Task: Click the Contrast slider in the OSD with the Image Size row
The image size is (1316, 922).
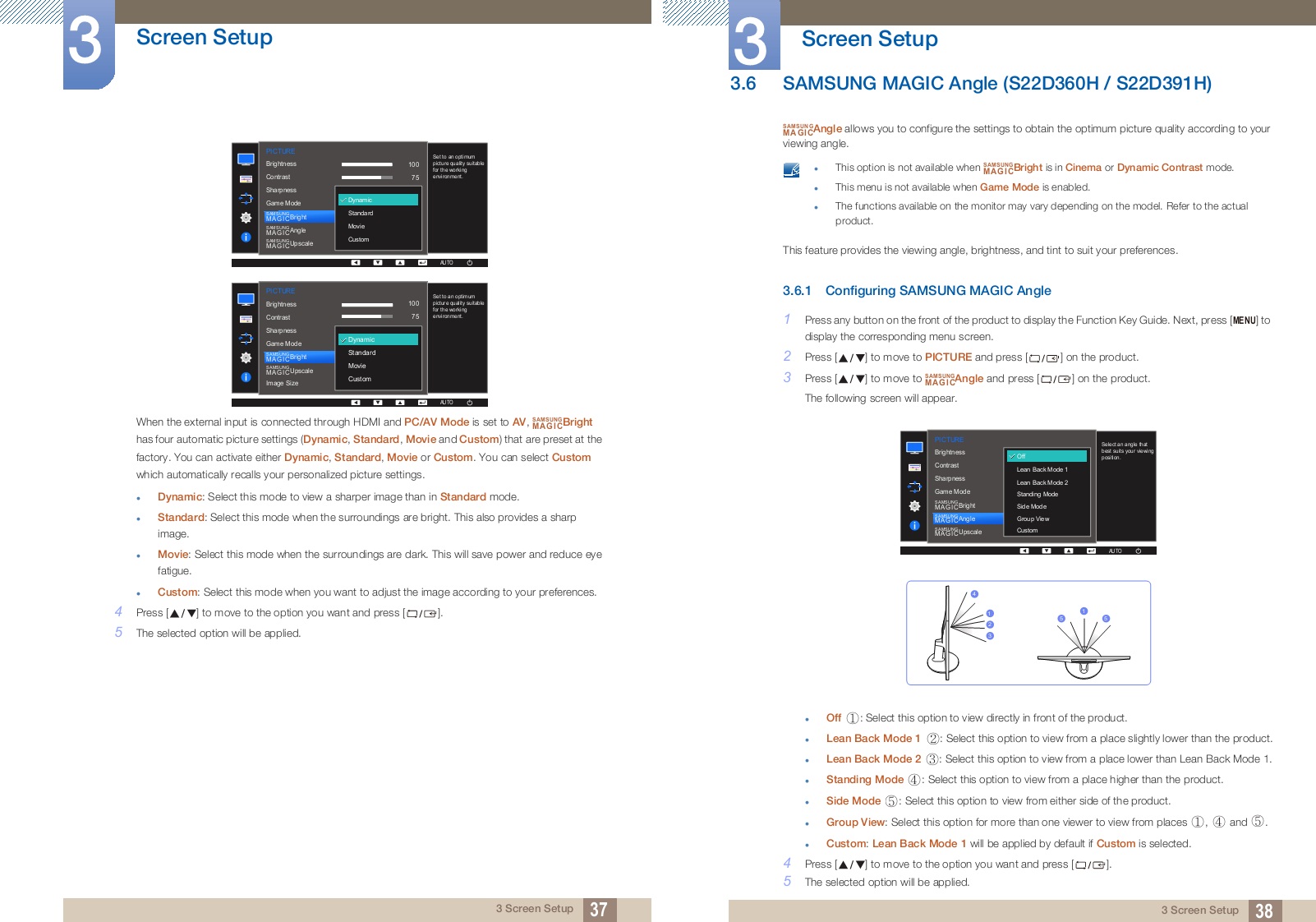Action: point(366,316)
